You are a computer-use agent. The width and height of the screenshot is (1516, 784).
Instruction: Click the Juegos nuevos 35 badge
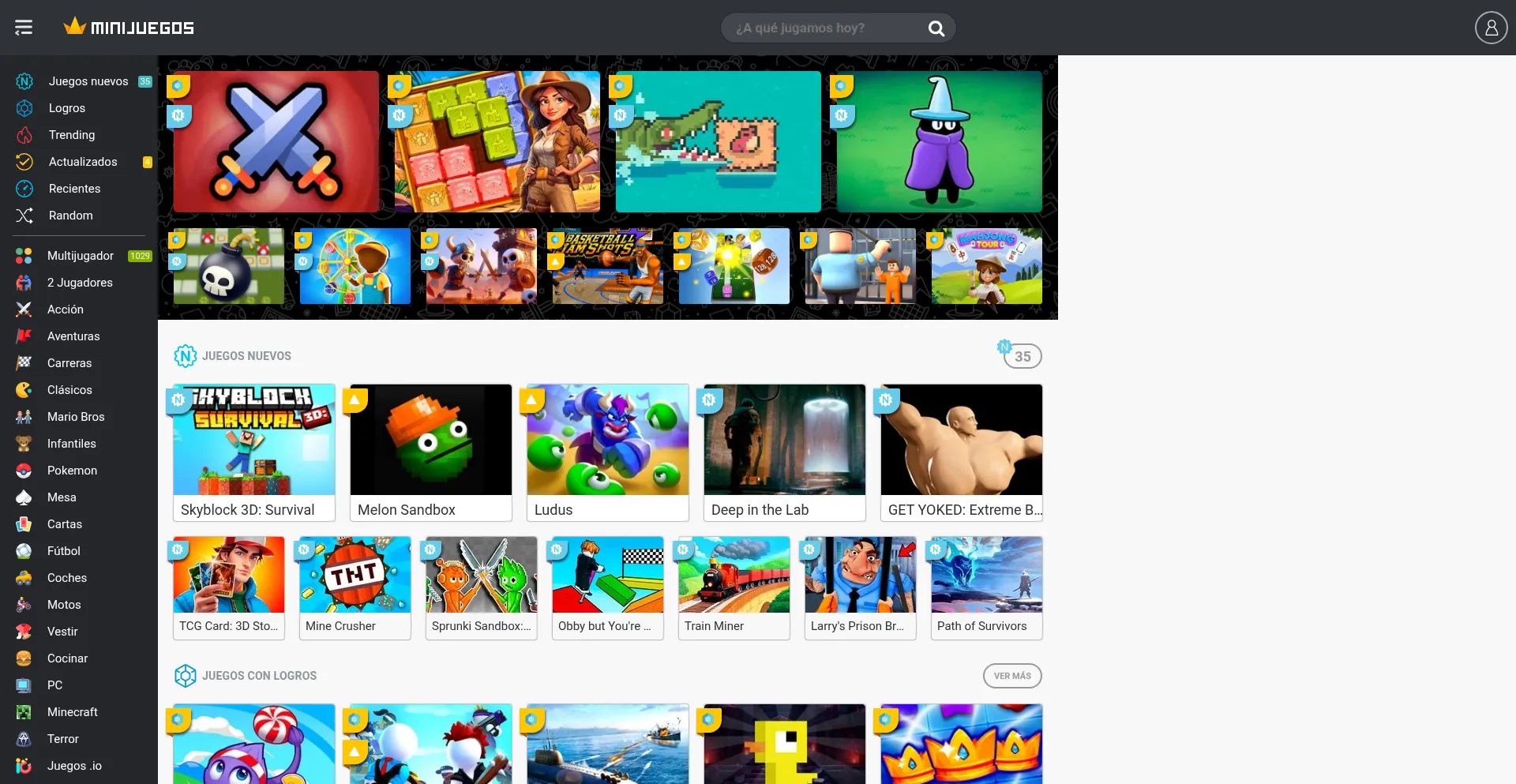pyautogui.click(x=145, y=81)
